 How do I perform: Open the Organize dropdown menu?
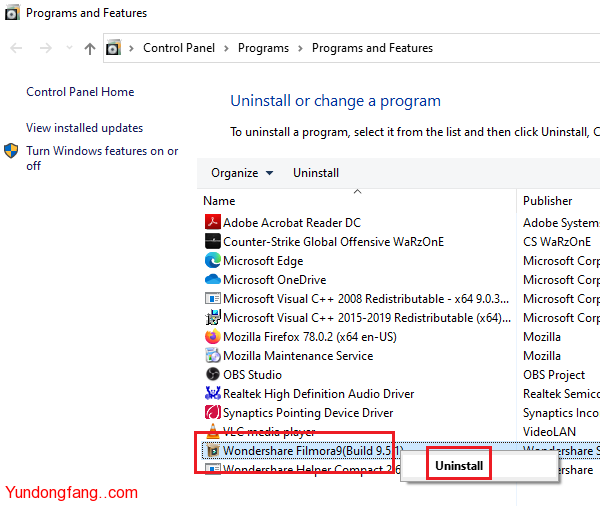tap(242, 173)
